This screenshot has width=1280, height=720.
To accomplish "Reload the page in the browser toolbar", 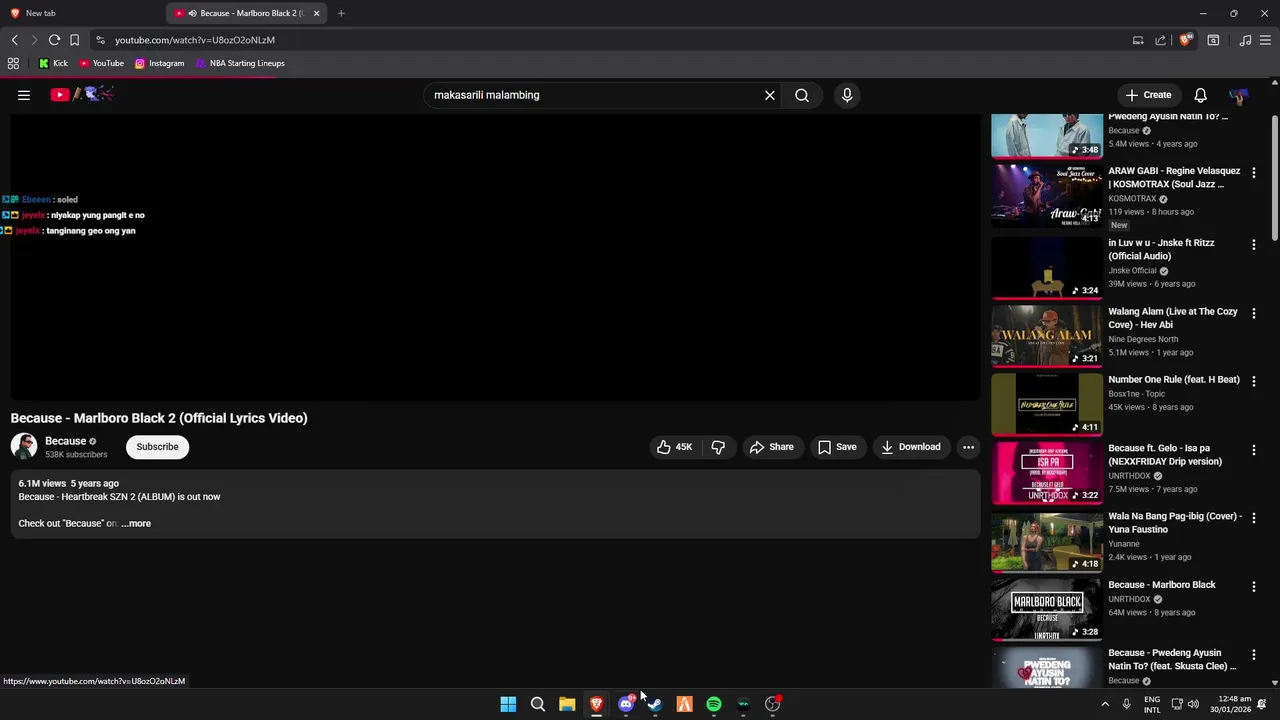I will point(54,40).
